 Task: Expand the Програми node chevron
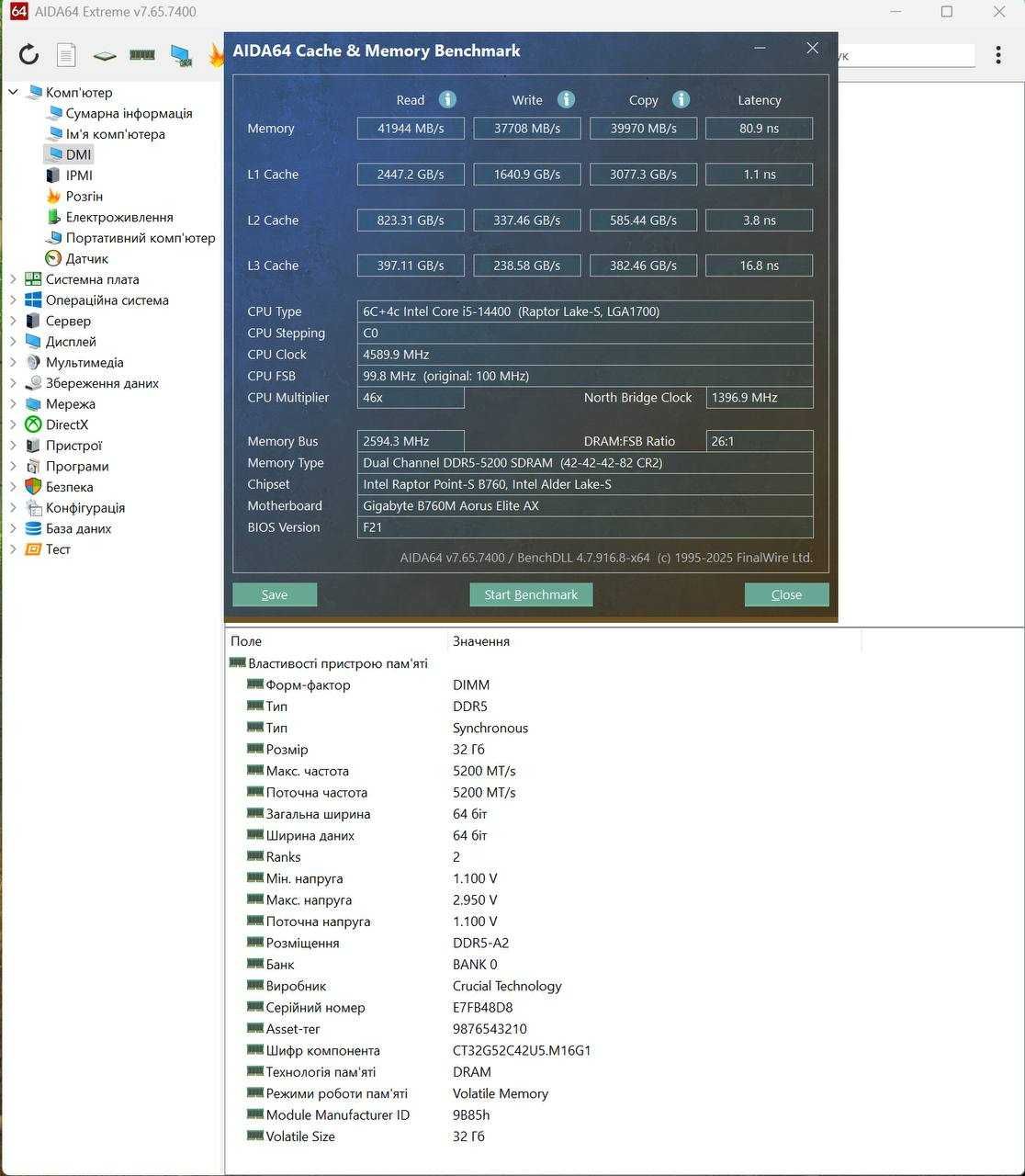point(14,466)
